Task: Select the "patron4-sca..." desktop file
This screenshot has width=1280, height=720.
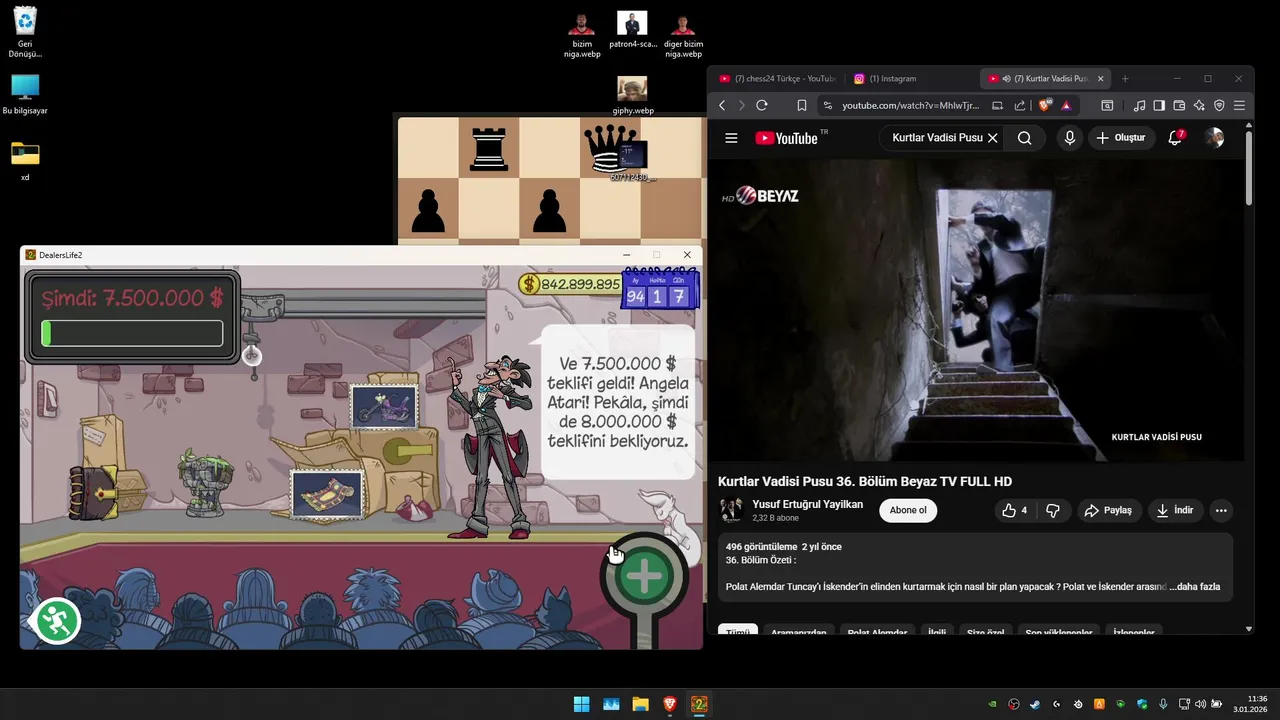Action: click(632, 30)
